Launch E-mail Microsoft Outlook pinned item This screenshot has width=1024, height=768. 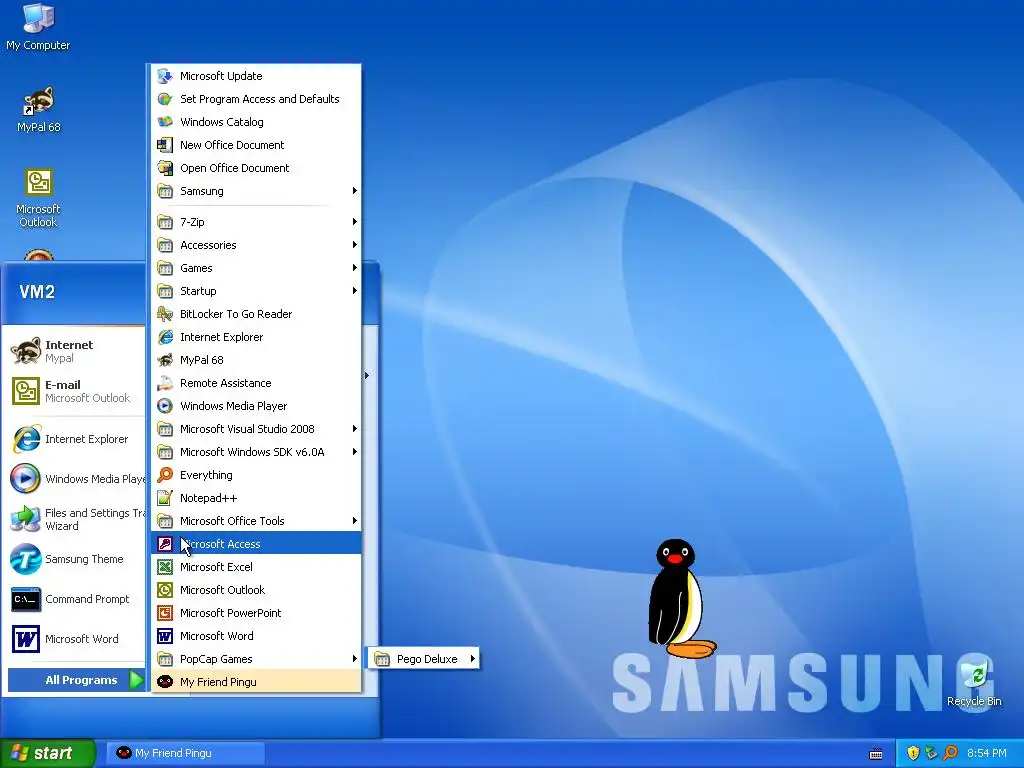coord(73,391)
